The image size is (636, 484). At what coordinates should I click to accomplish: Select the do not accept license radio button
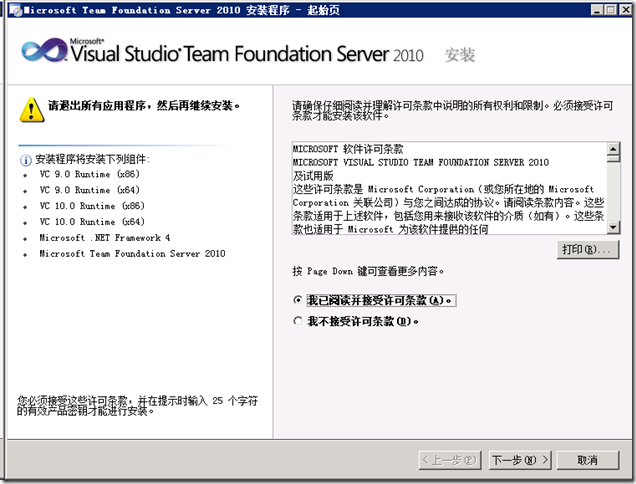(298, 321)
